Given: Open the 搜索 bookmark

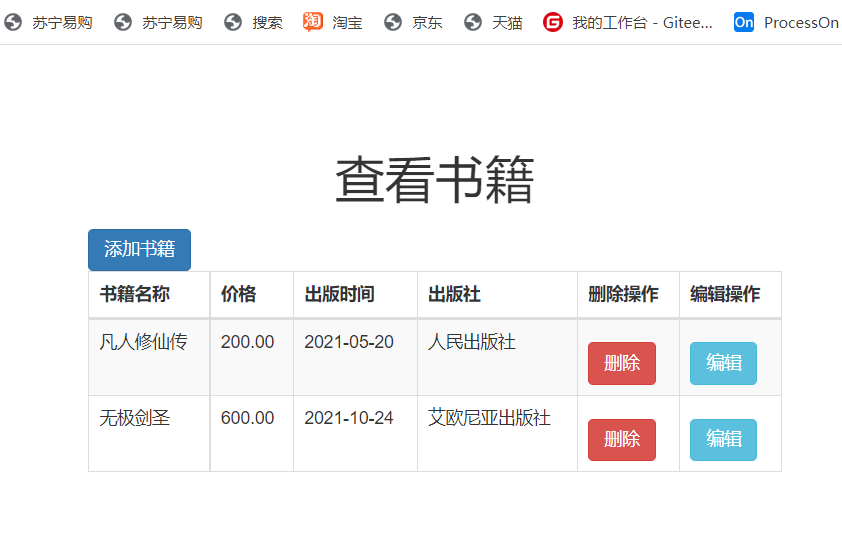Looking at the screenshot, I should click(253, 23).
